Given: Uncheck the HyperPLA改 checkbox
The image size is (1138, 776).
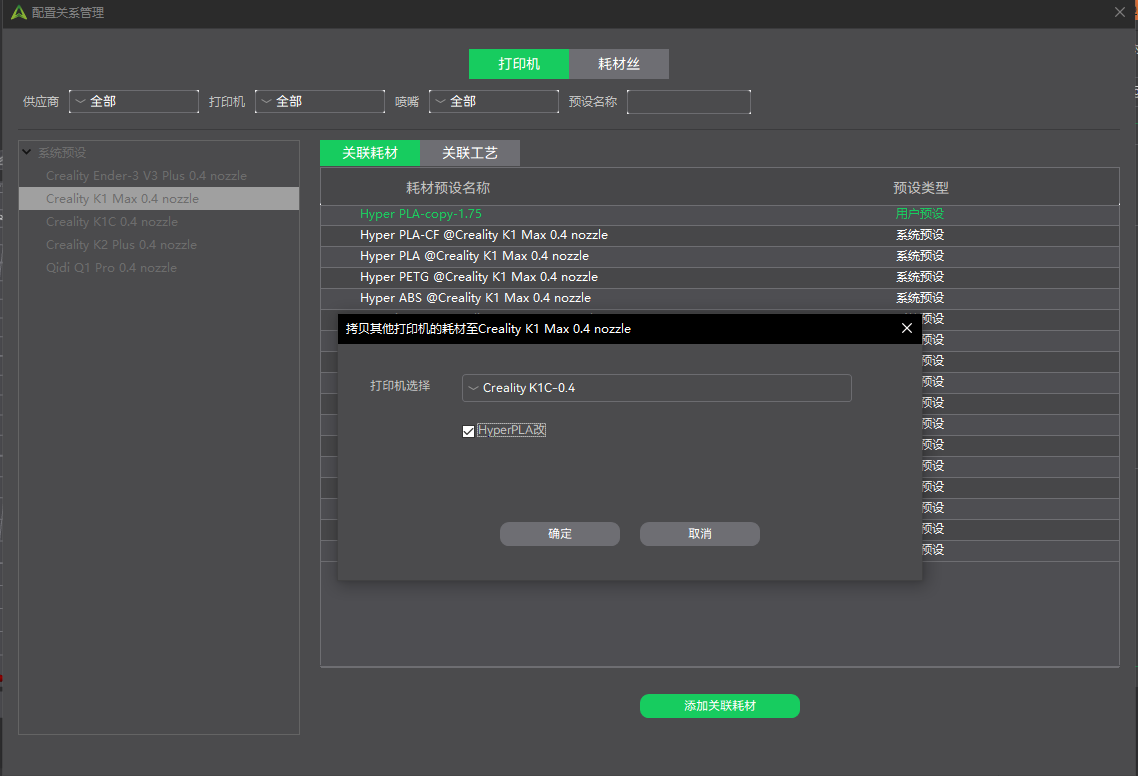Looking at the screenshot, I should (x=468, y=431).
